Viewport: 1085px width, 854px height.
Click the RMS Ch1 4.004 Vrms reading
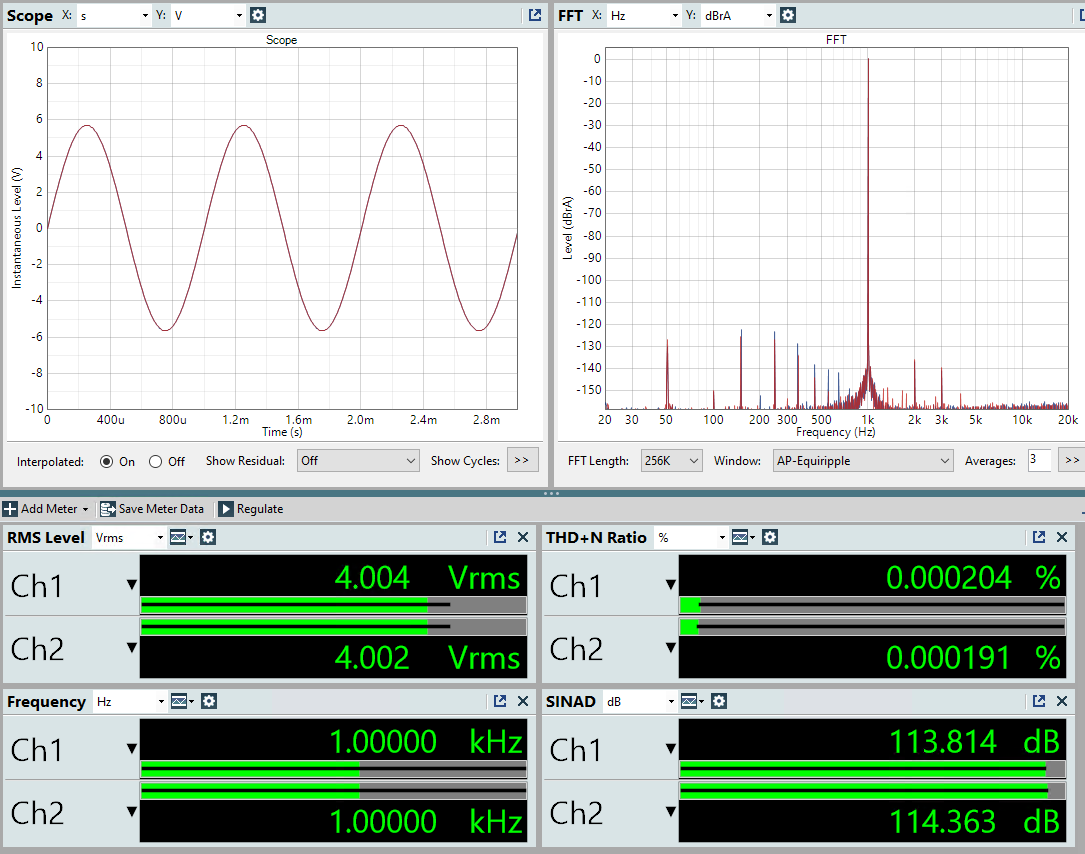pos(428,577)
